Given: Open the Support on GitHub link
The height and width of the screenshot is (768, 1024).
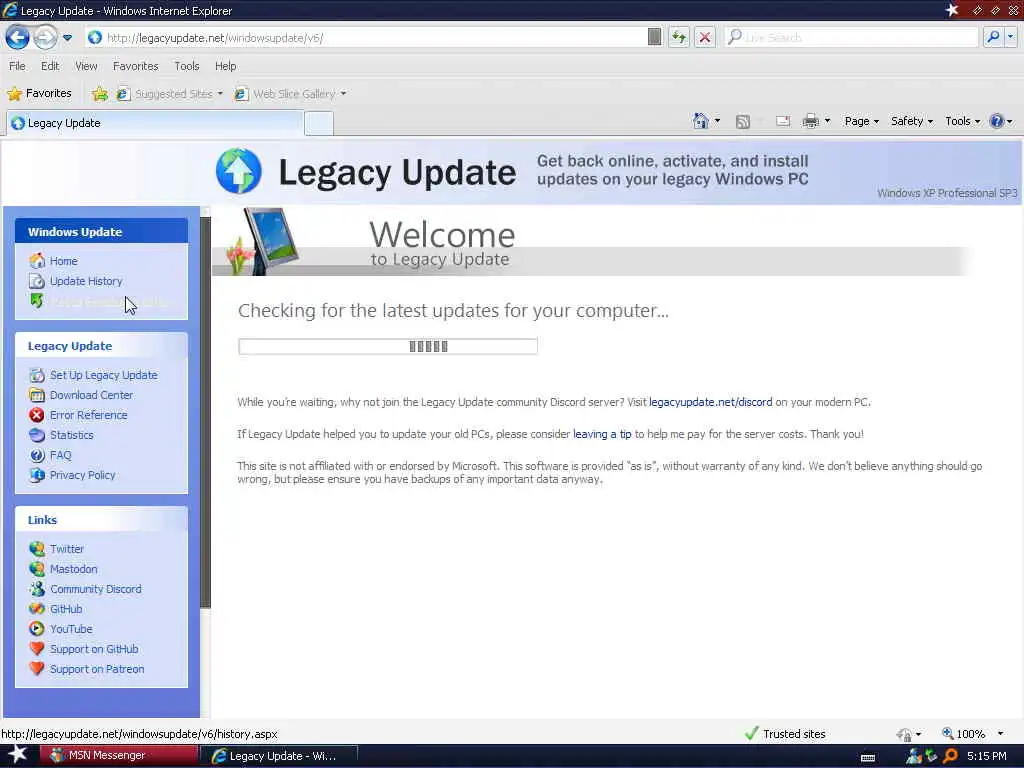Looking at the screenshot, I should tap(94, 649).
